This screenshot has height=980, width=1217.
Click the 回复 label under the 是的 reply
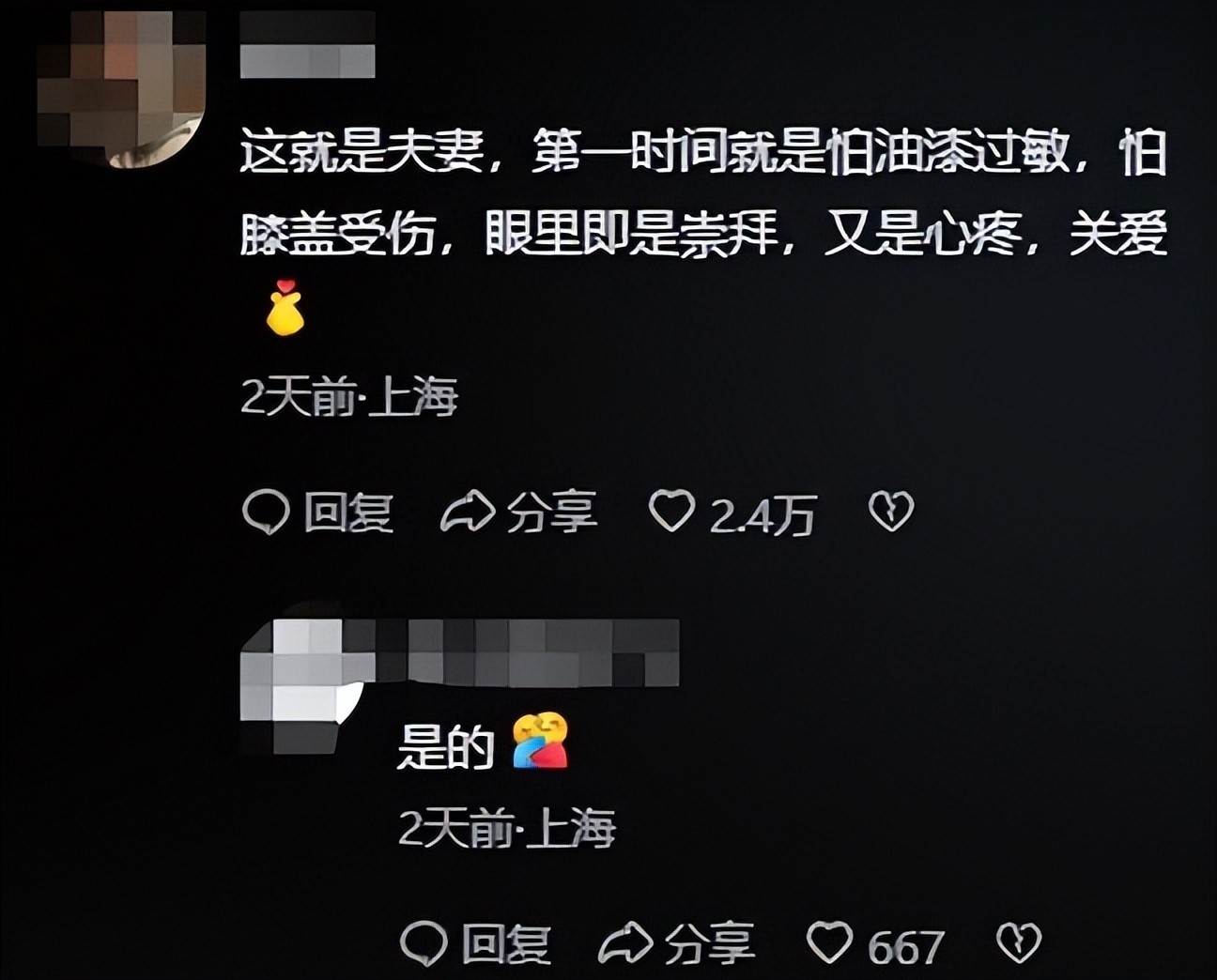pyautogui.click(x=506, y=943)
